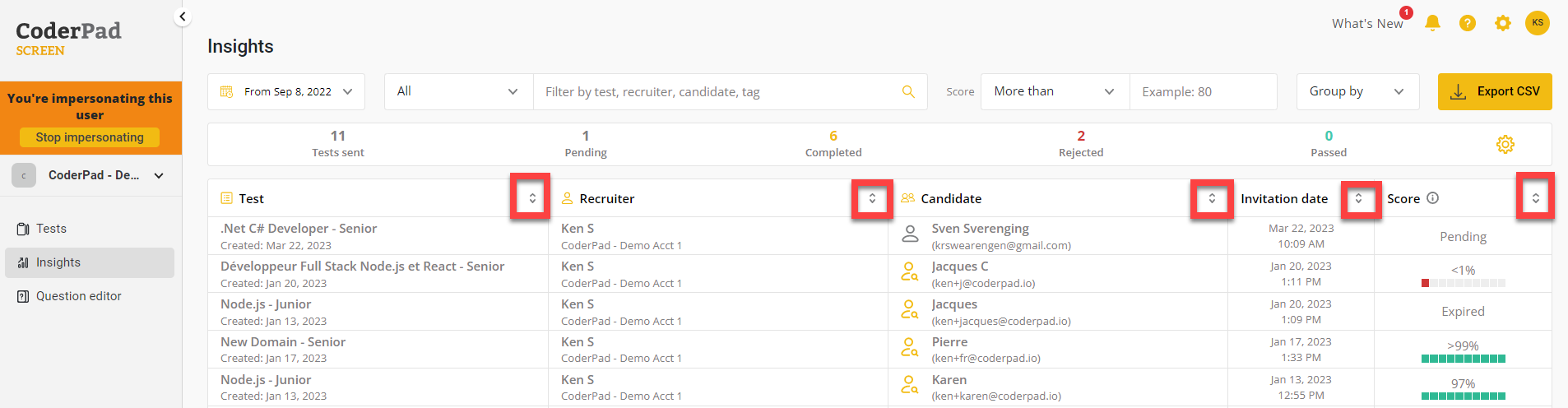Click the help question mark icon
The image size is (1568, 408).
1468,23
